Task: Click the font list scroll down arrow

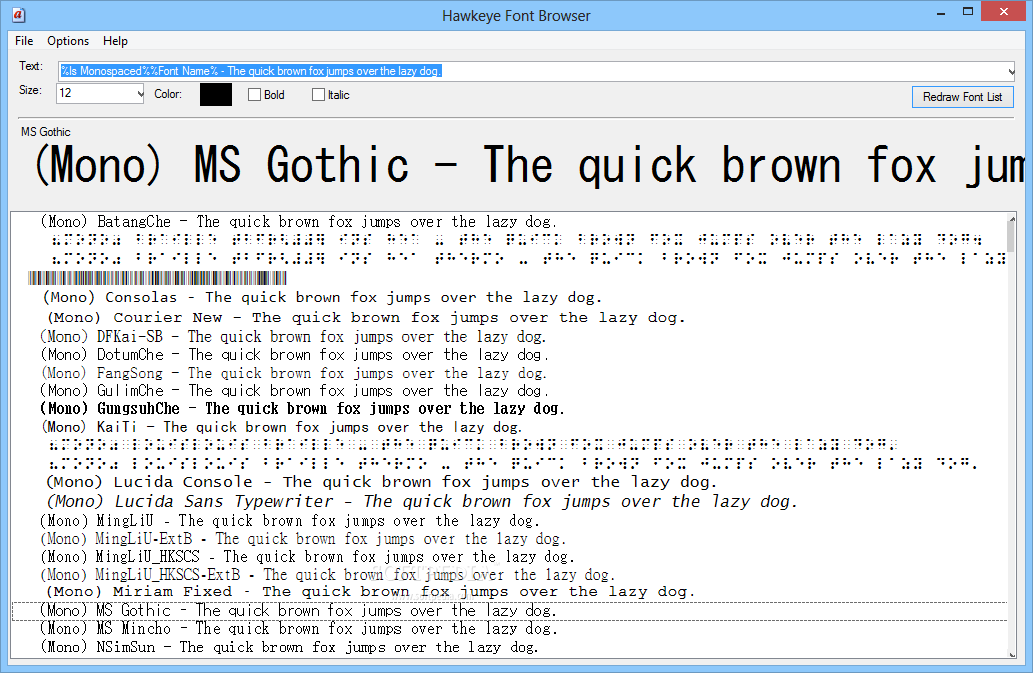Action: tap(1012, 654)
